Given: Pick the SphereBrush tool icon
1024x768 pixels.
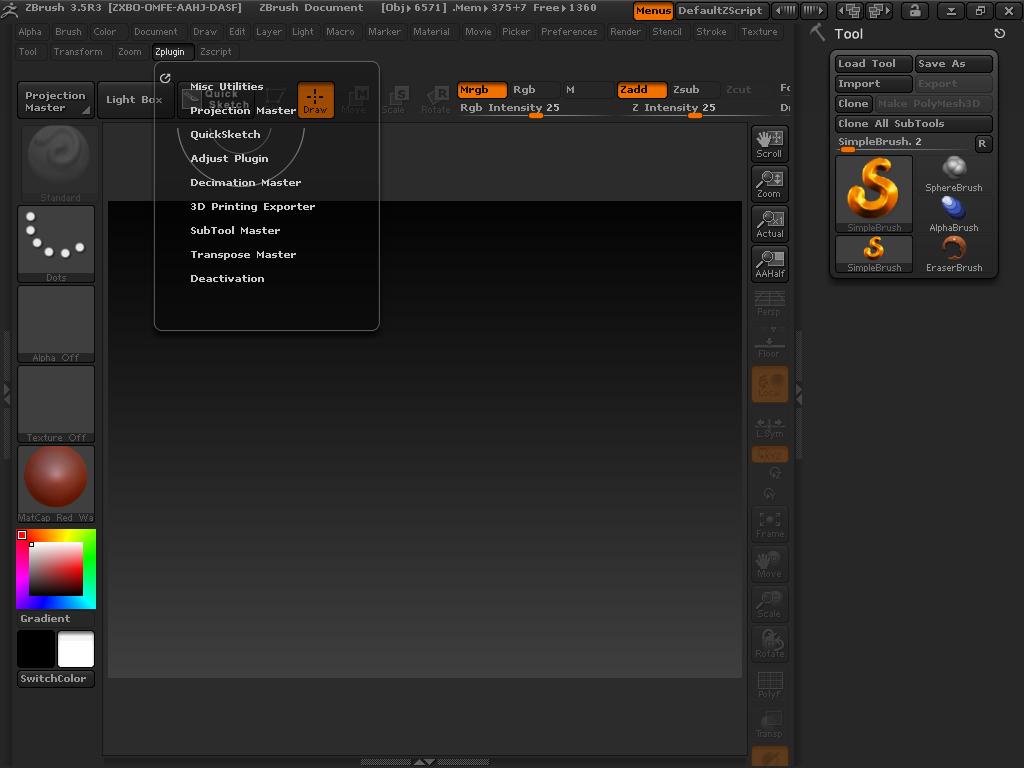Looking at the screenshot, I should tap(953, 174).
